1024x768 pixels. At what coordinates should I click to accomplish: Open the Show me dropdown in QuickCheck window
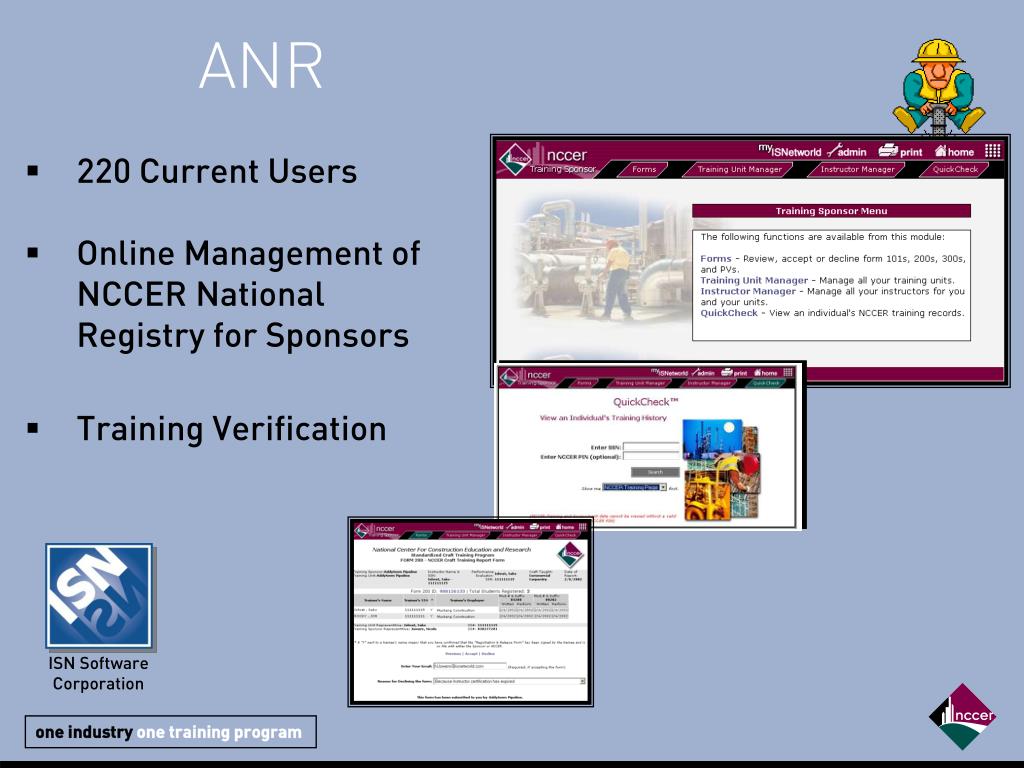(x=634, y=488)
